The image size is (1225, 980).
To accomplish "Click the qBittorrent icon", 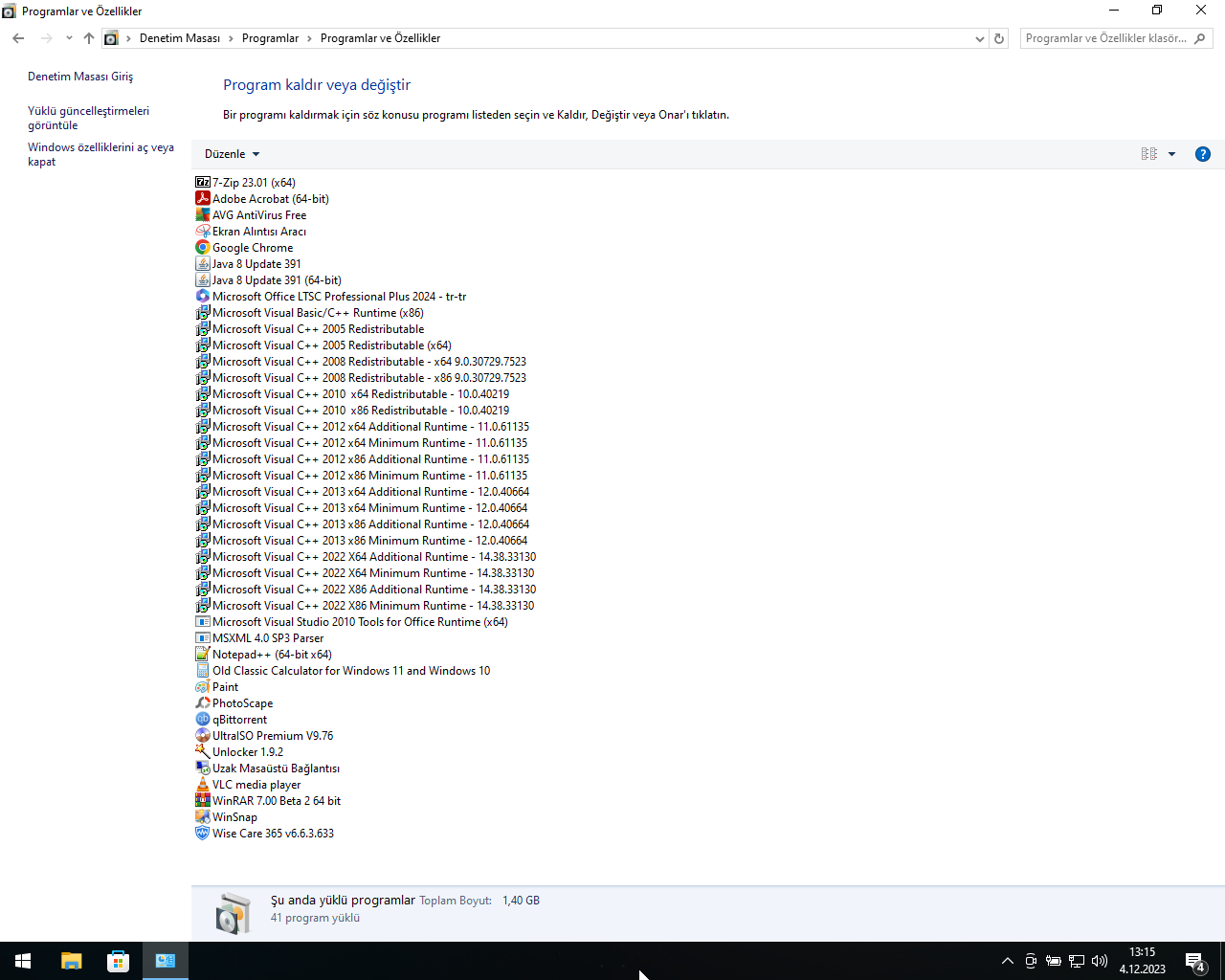I will tap(203, 719).
